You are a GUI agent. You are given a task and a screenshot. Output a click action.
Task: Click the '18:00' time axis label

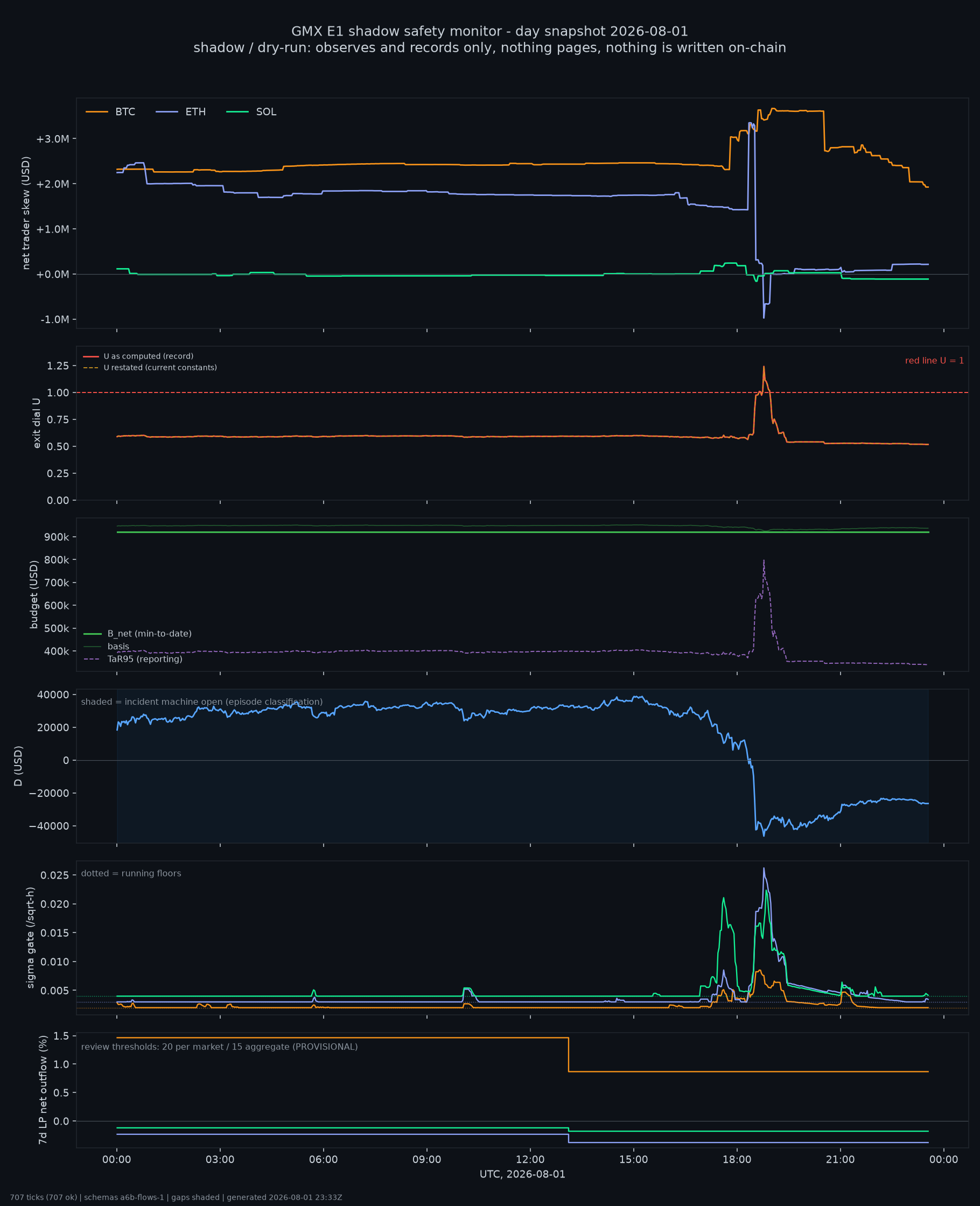coord(737,1160)
